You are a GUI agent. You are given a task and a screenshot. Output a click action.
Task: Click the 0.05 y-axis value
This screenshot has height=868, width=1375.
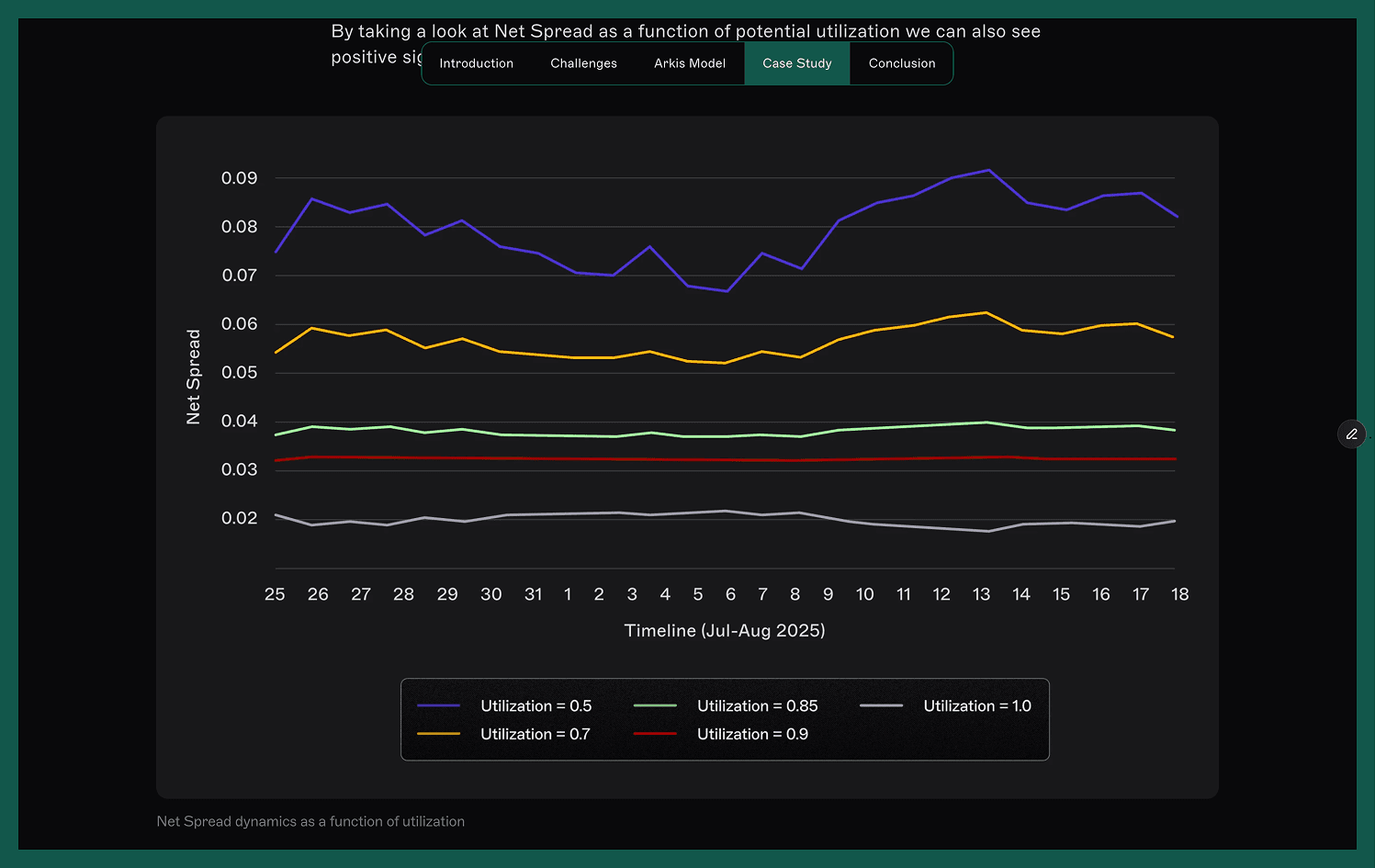(x=239, y=373)
